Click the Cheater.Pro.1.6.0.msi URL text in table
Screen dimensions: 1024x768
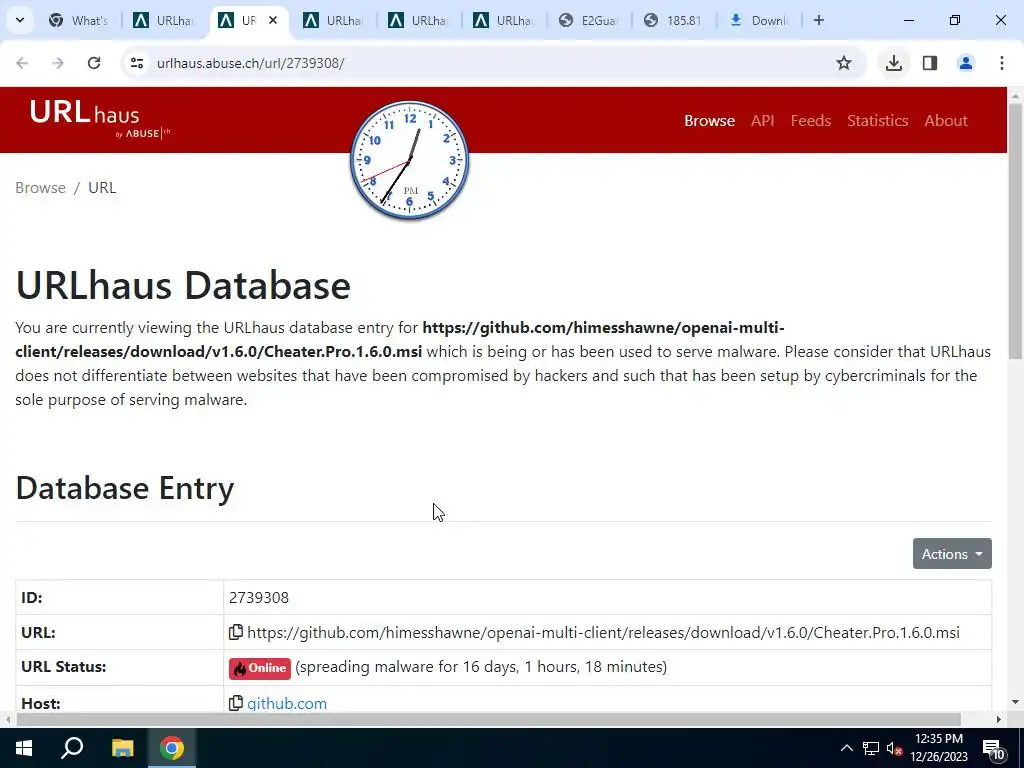click(x=603, y=632)
